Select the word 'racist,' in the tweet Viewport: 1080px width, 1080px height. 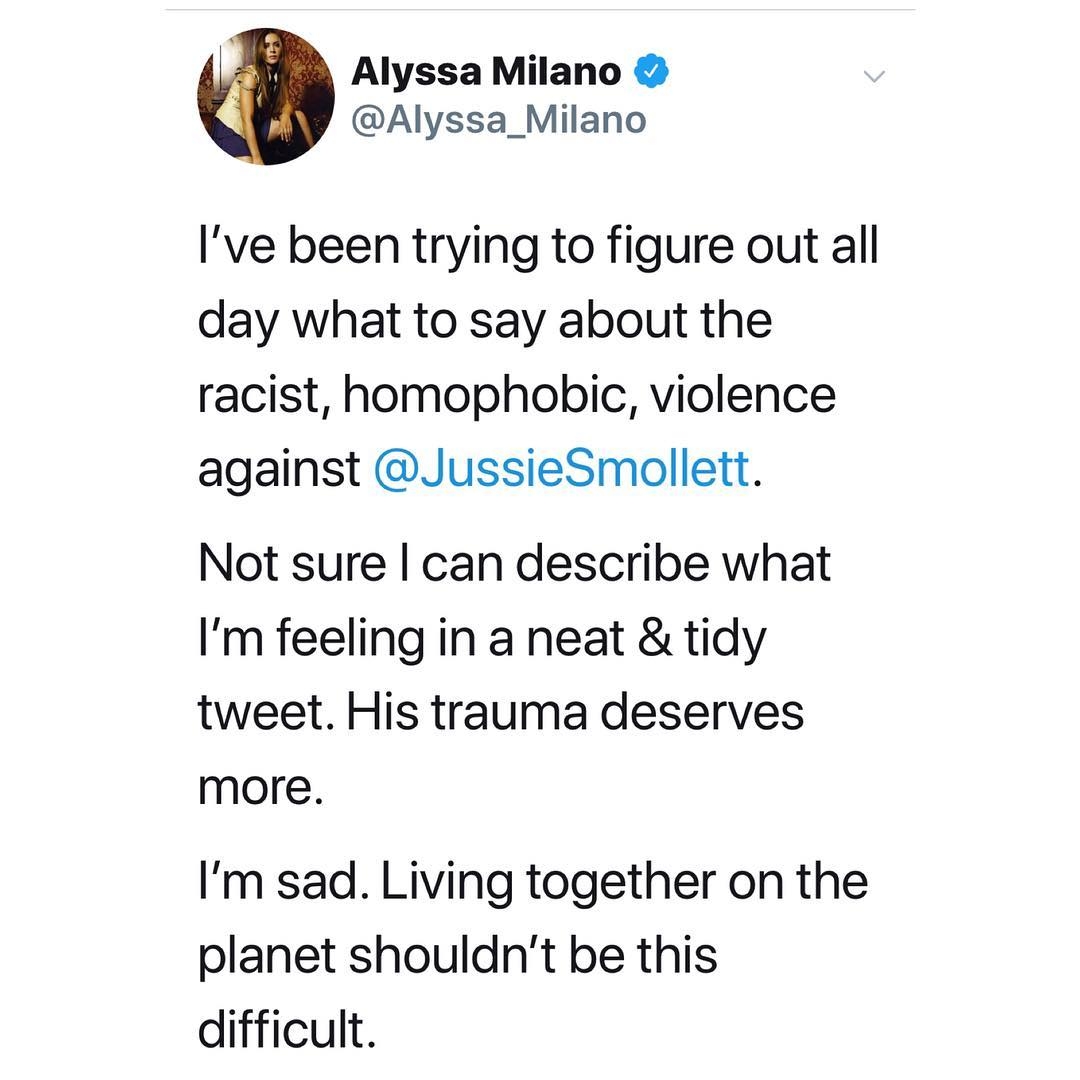click(264, 395)
